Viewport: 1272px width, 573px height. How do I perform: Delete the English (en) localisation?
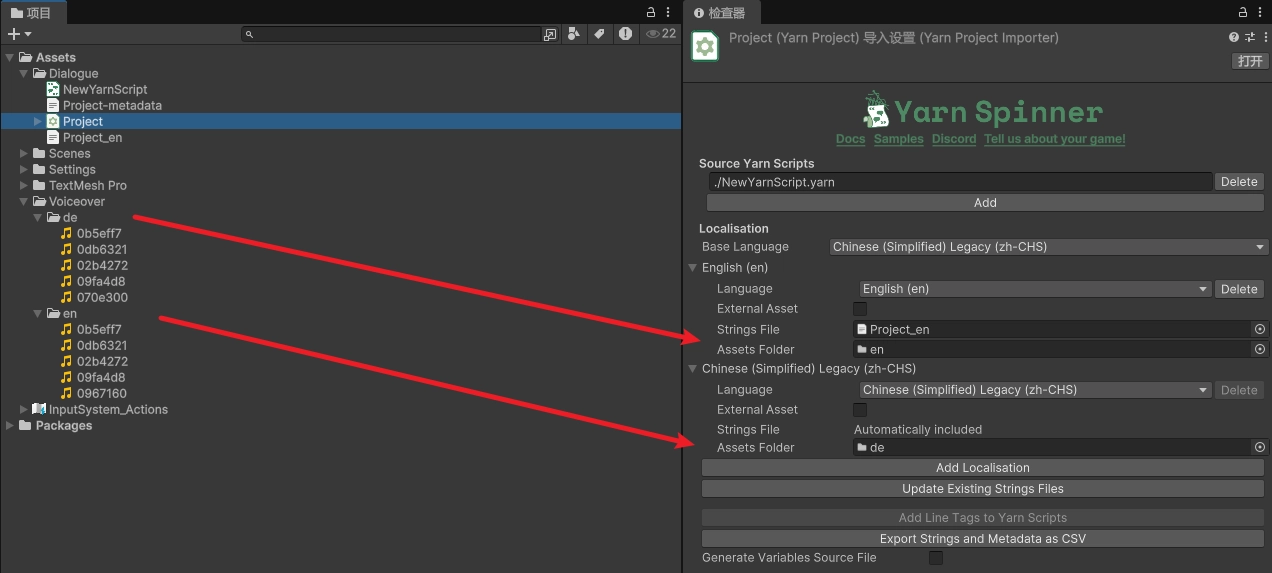point(1240,289)
